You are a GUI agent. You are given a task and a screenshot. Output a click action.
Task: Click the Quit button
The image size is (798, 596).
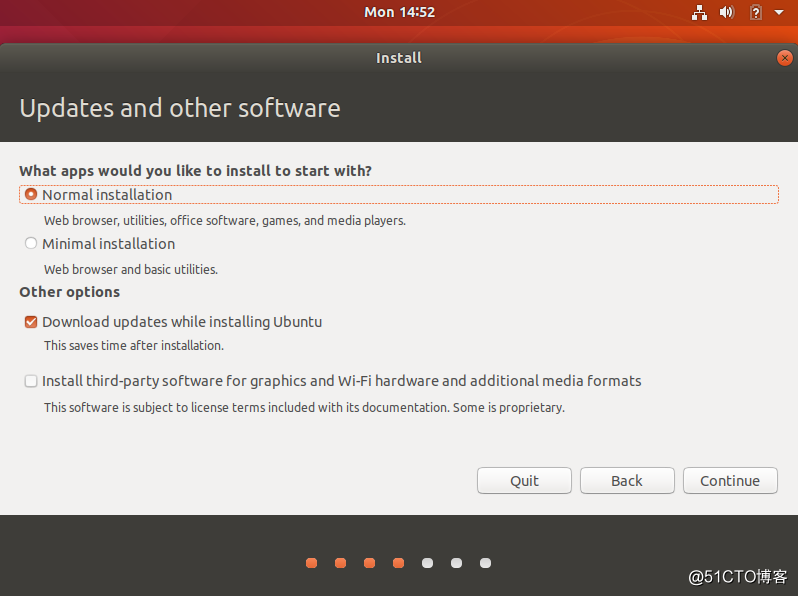[524, 480]
